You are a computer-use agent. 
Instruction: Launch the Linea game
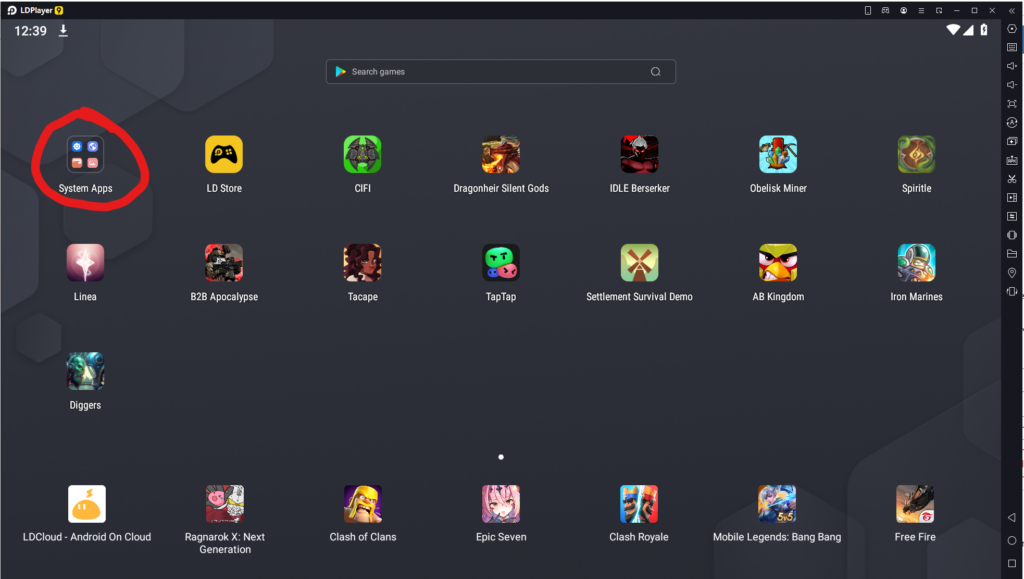[x=85, y=263]
